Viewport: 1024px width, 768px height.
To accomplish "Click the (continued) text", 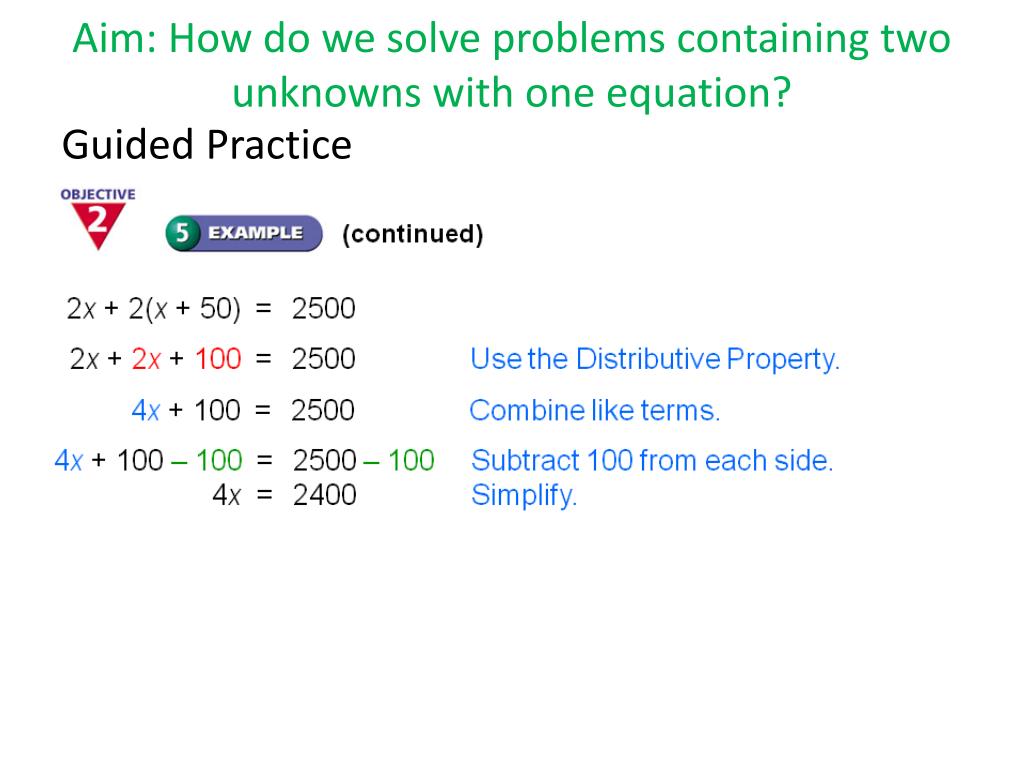I will click(x=413, y=234).
